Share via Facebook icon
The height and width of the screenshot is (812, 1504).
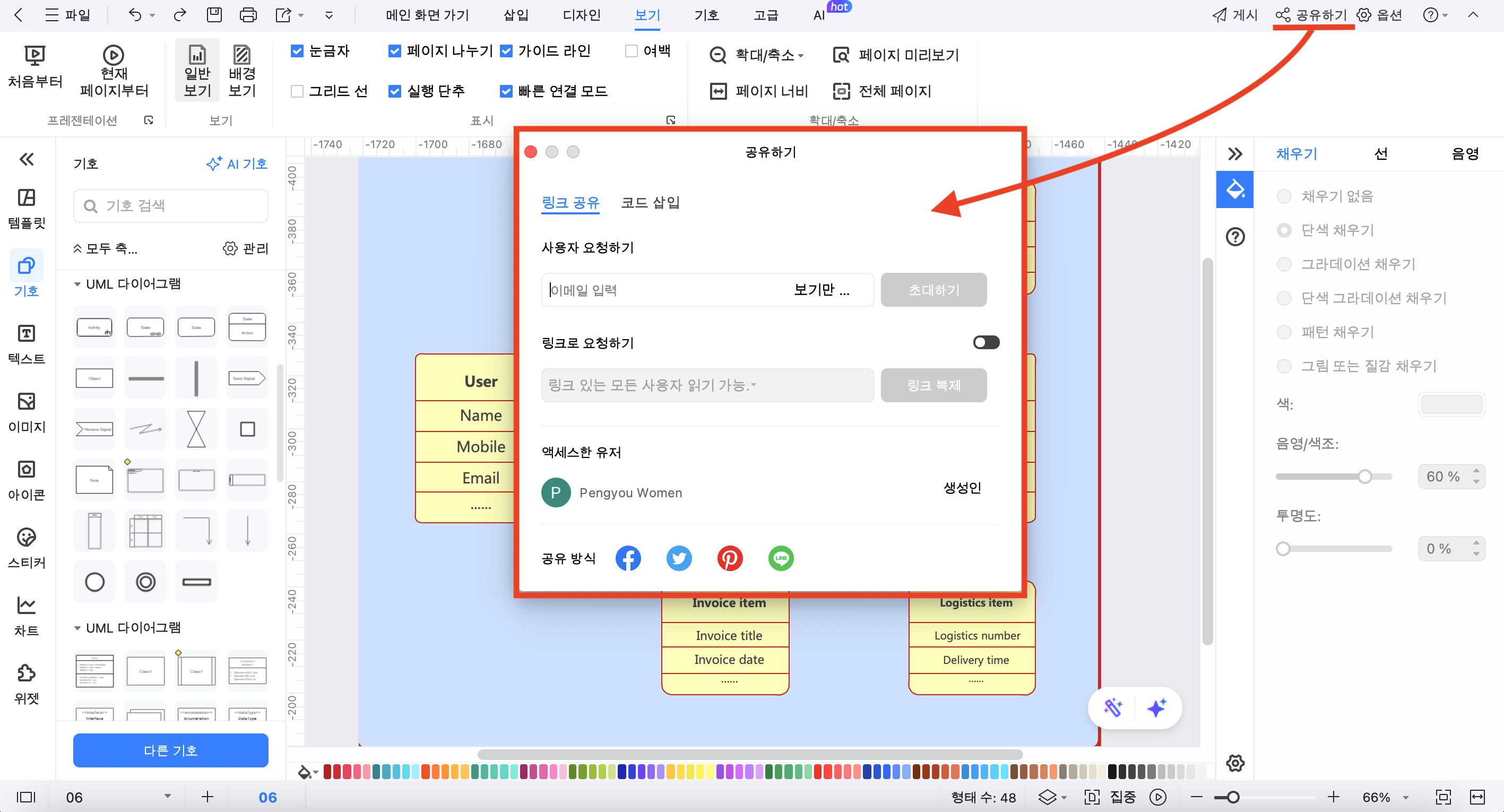(x=628, y=558)
